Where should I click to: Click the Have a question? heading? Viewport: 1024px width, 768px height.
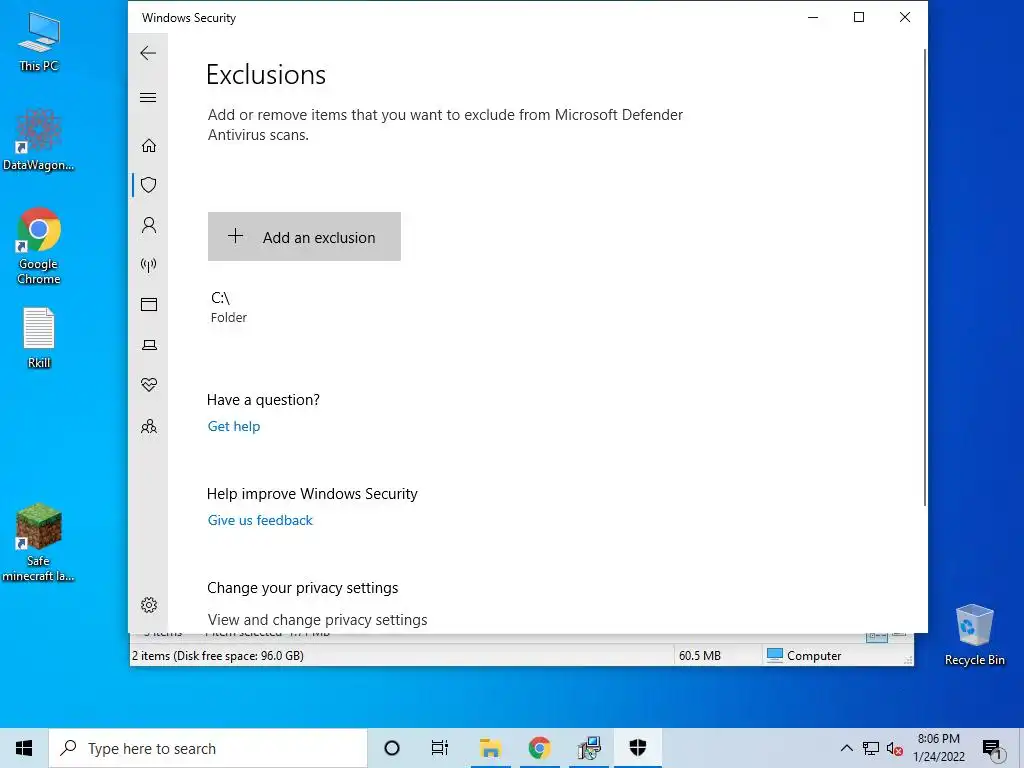tap(263, 400)
